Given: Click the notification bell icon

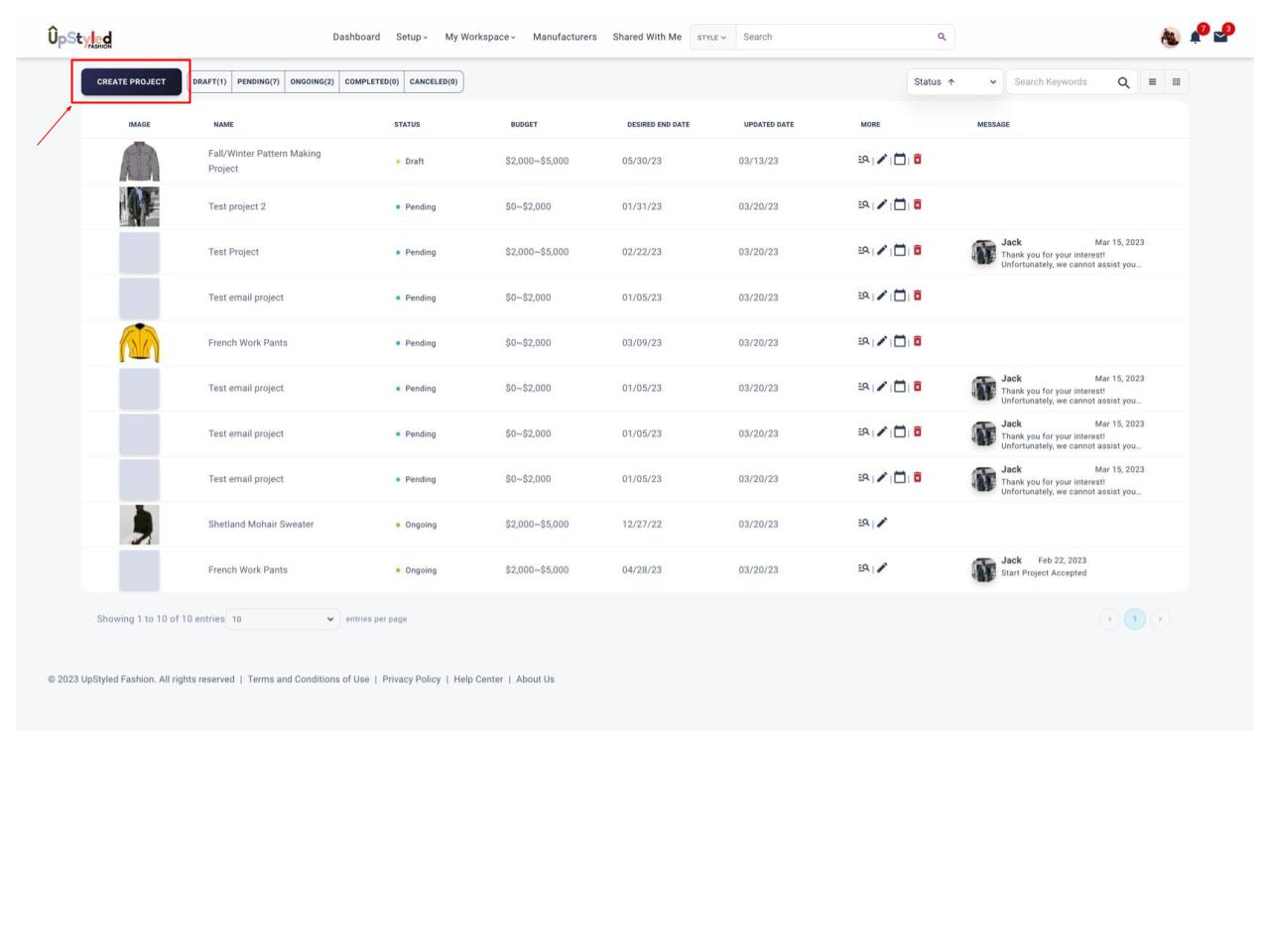Looking at the screenshot, I should coord(1197,38).
